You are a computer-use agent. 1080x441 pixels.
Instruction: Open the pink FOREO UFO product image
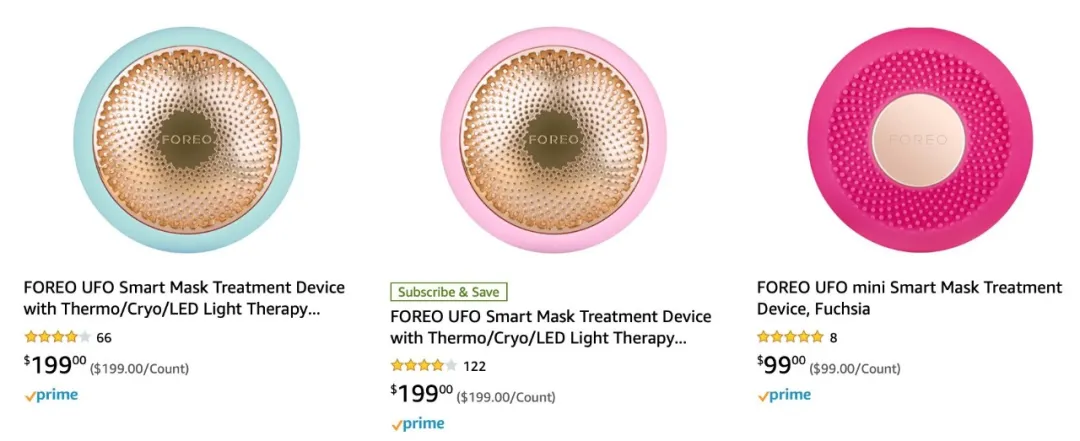(553, 138)
